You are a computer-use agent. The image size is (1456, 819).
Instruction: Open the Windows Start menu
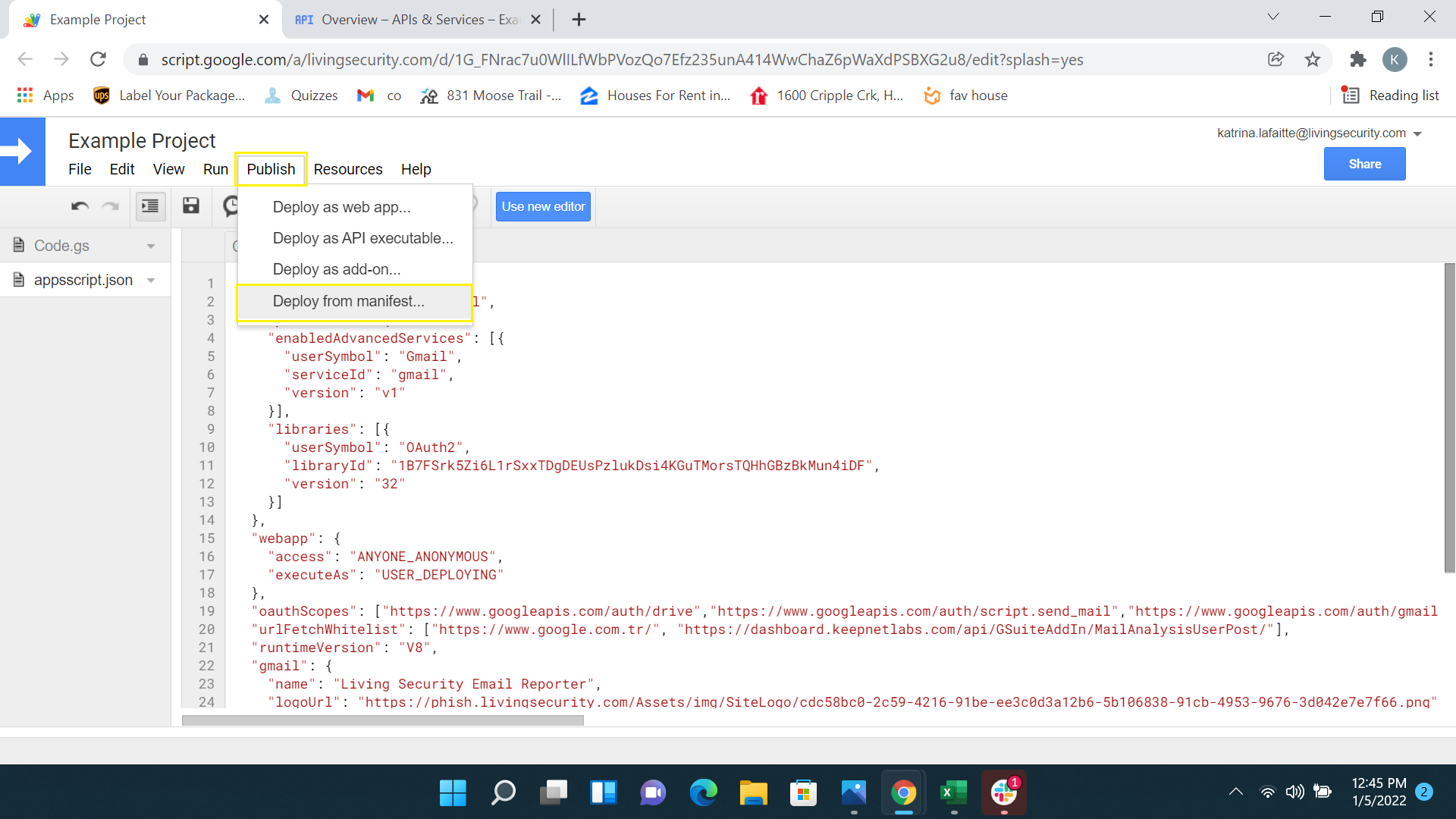coord(453,793)
